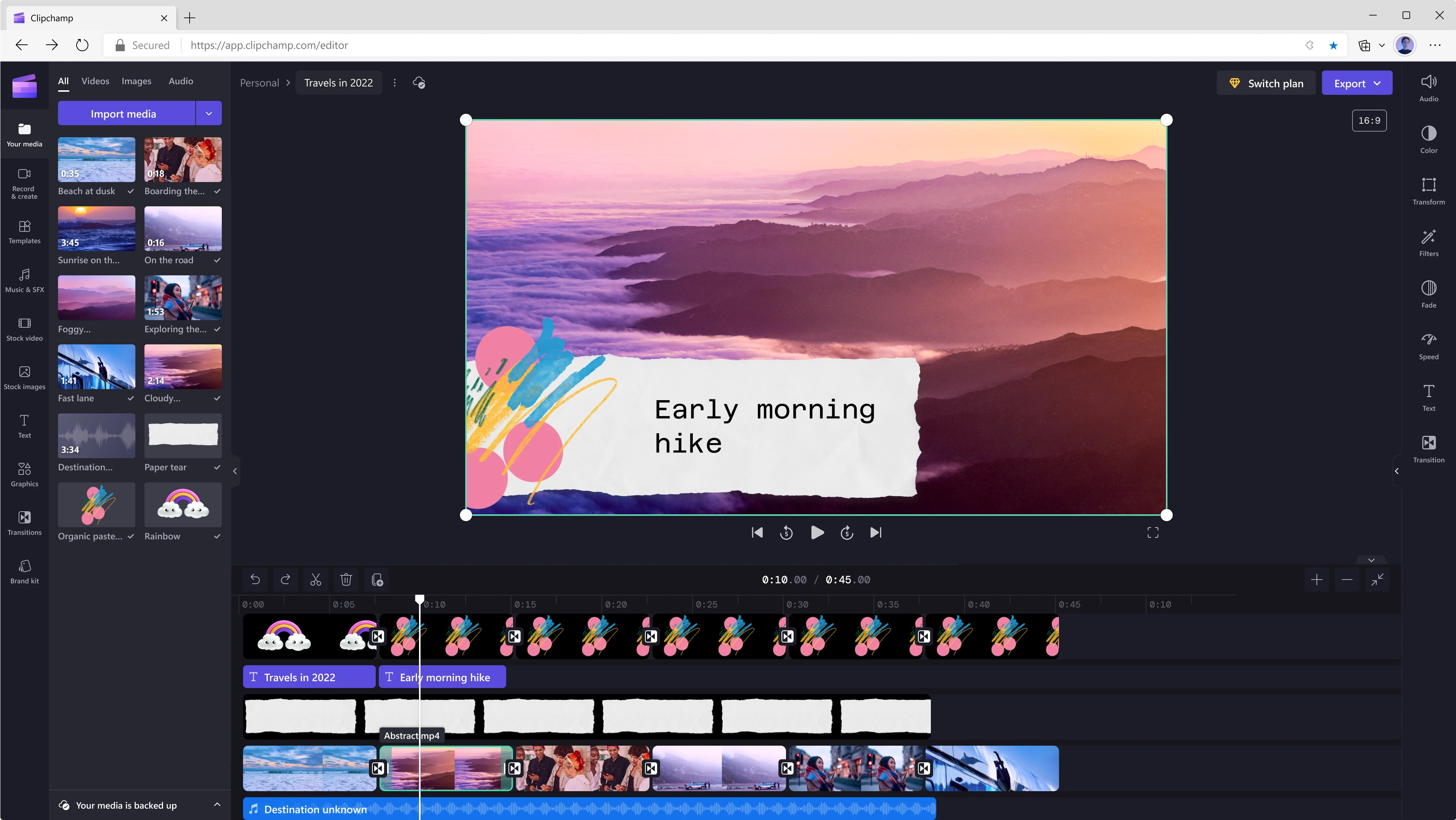Toggle the checkmark on the Rainbow graphic
The width and height of the screenshot is (1456, 820).
tap(217, 536)
